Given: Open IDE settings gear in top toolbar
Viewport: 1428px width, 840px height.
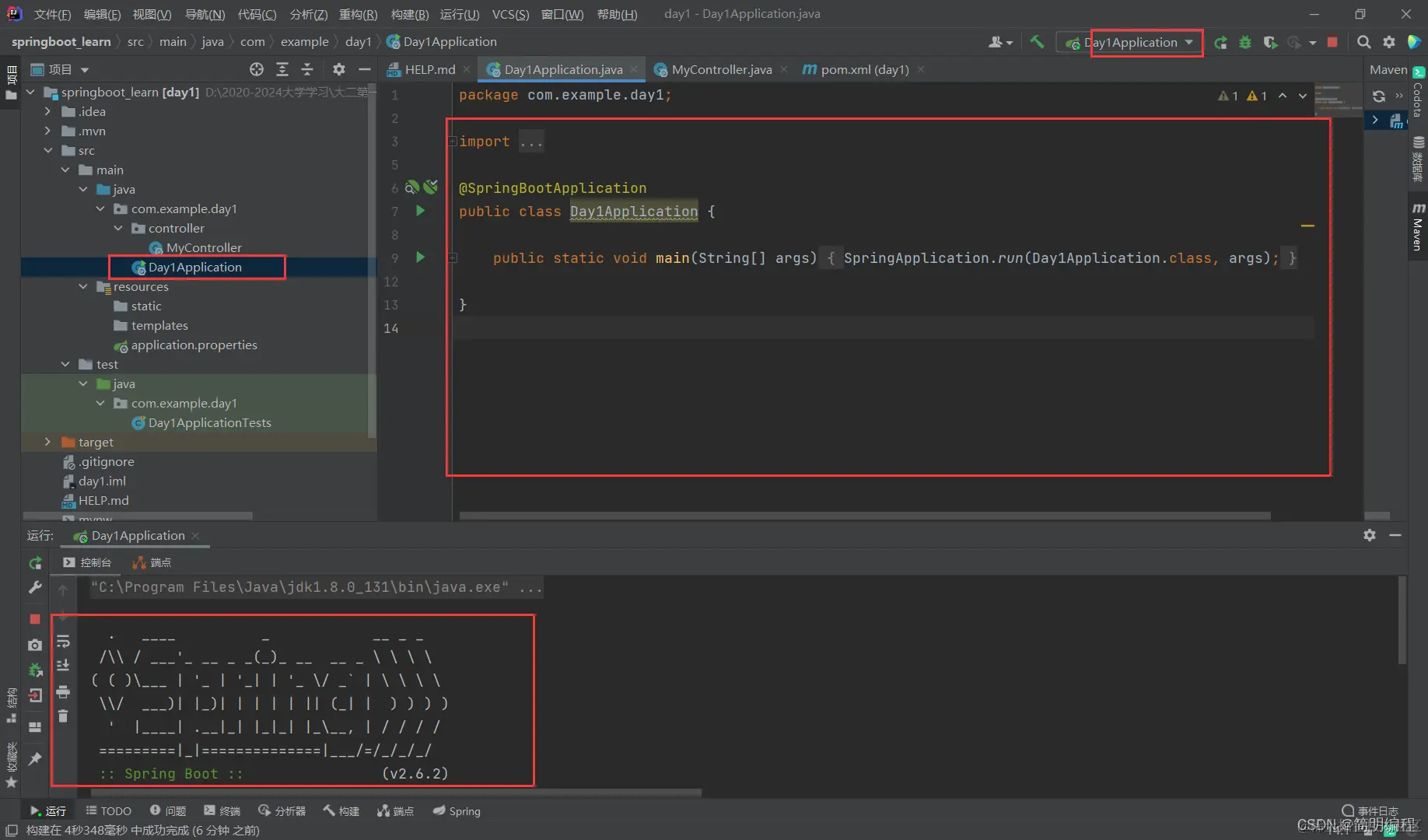Looking at the screenshot, I should tap(1389, 42).
